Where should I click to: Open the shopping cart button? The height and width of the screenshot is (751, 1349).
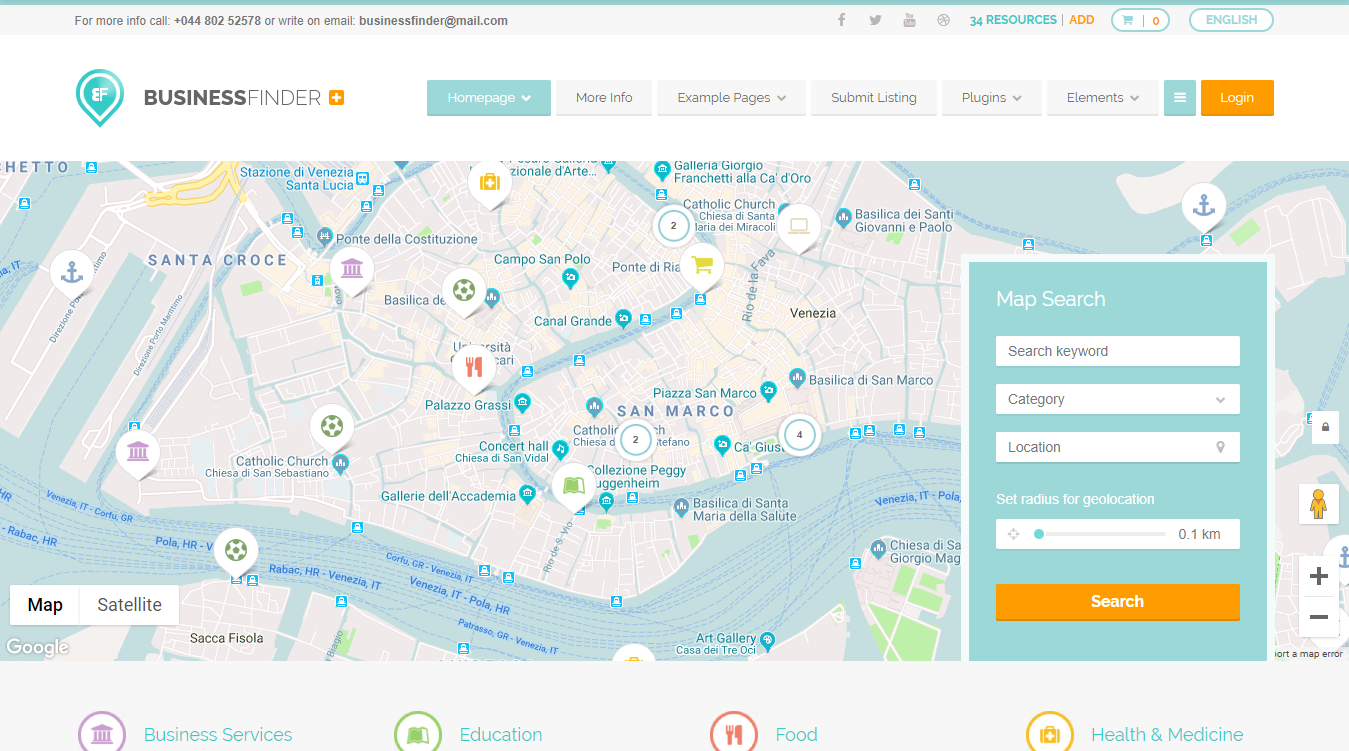[1140, 20]
